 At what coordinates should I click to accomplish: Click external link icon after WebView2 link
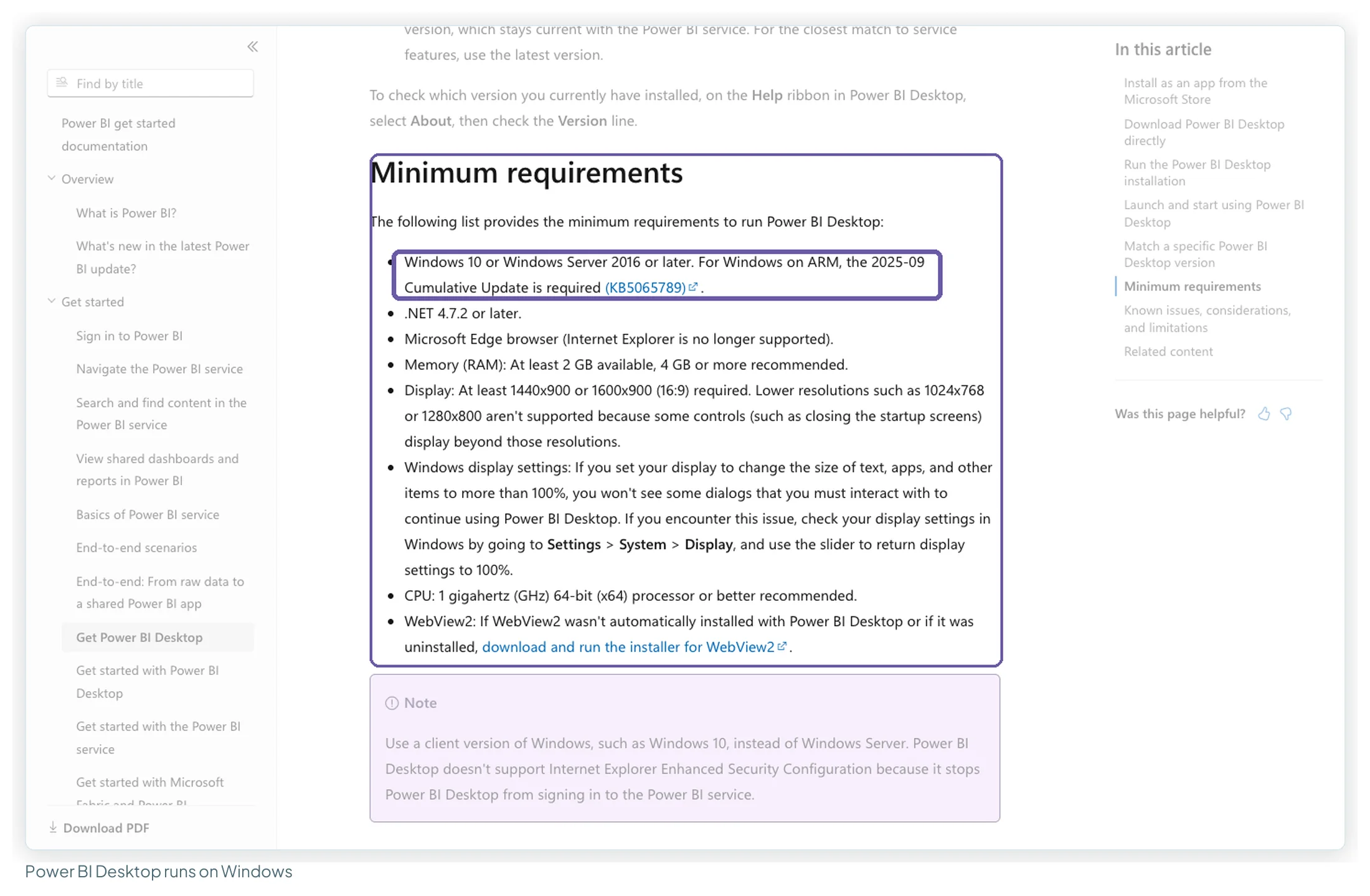click(782, 646)
